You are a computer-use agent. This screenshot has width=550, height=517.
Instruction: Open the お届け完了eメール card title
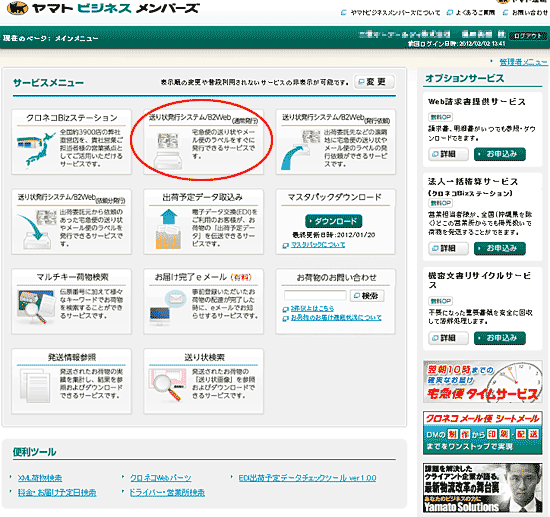click(203, 277)
